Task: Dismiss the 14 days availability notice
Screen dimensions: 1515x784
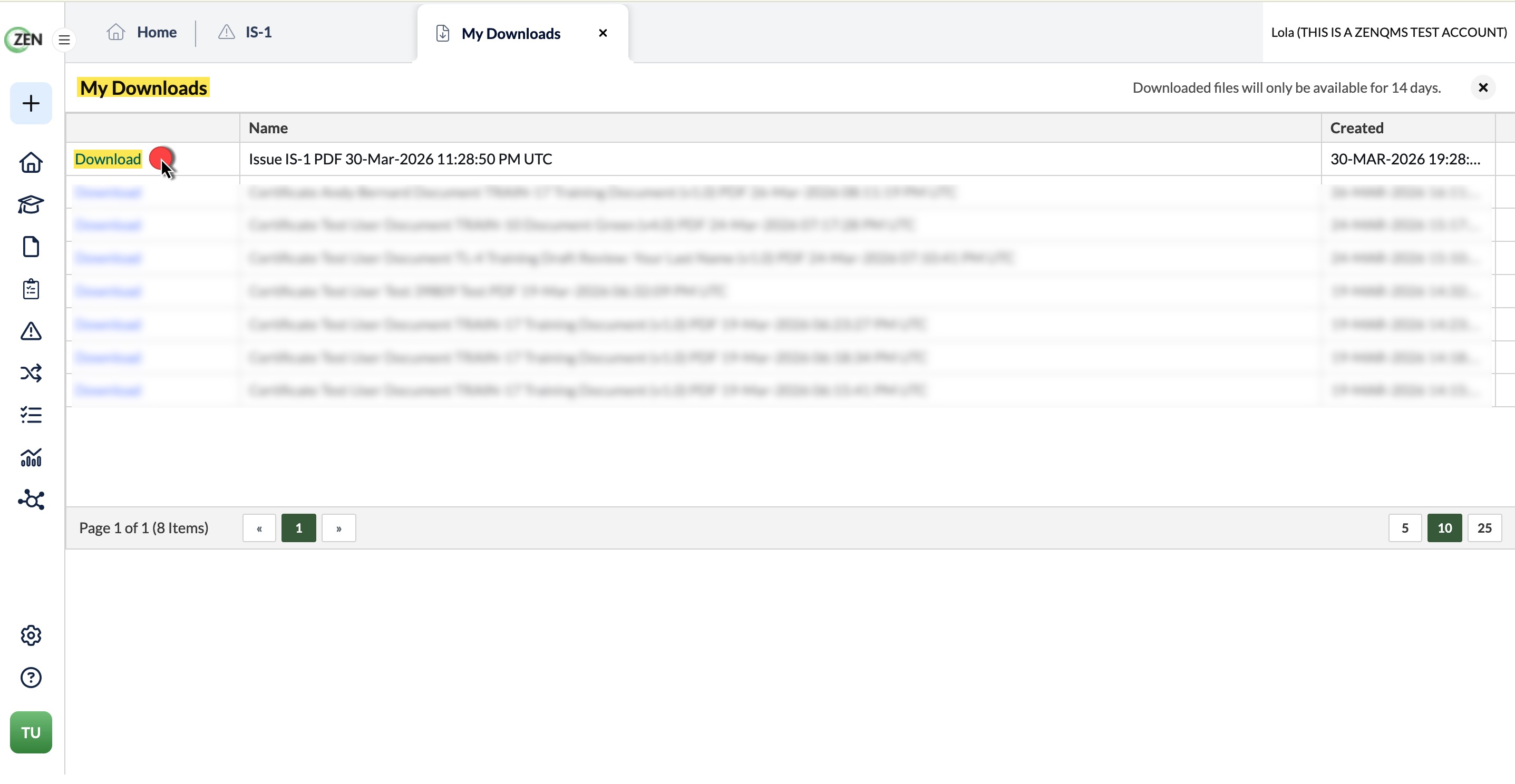Action: [x=1483, y=87]
